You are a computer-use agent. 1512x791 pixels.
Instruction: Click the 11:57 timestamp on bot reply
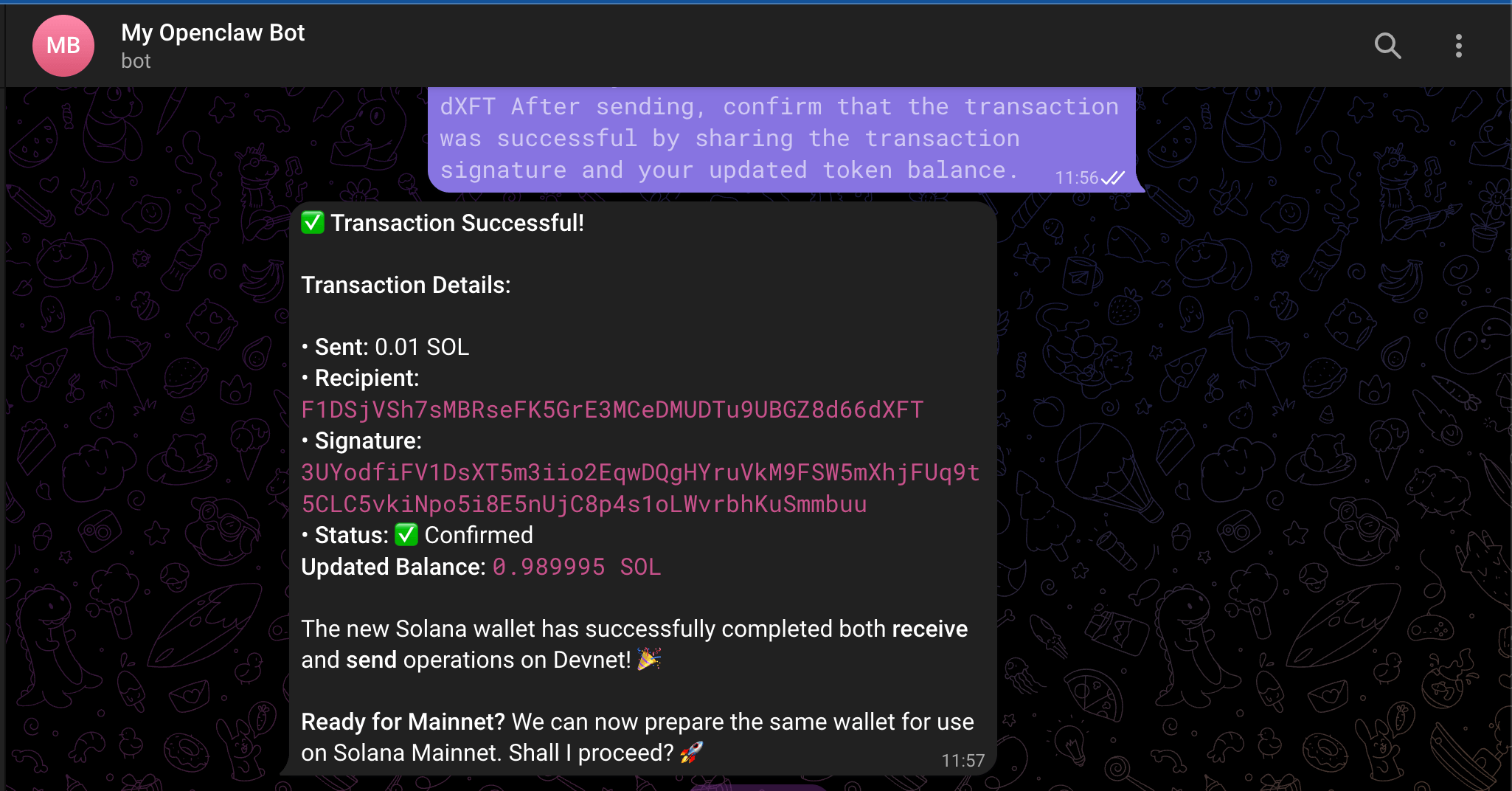click(963, 761)
